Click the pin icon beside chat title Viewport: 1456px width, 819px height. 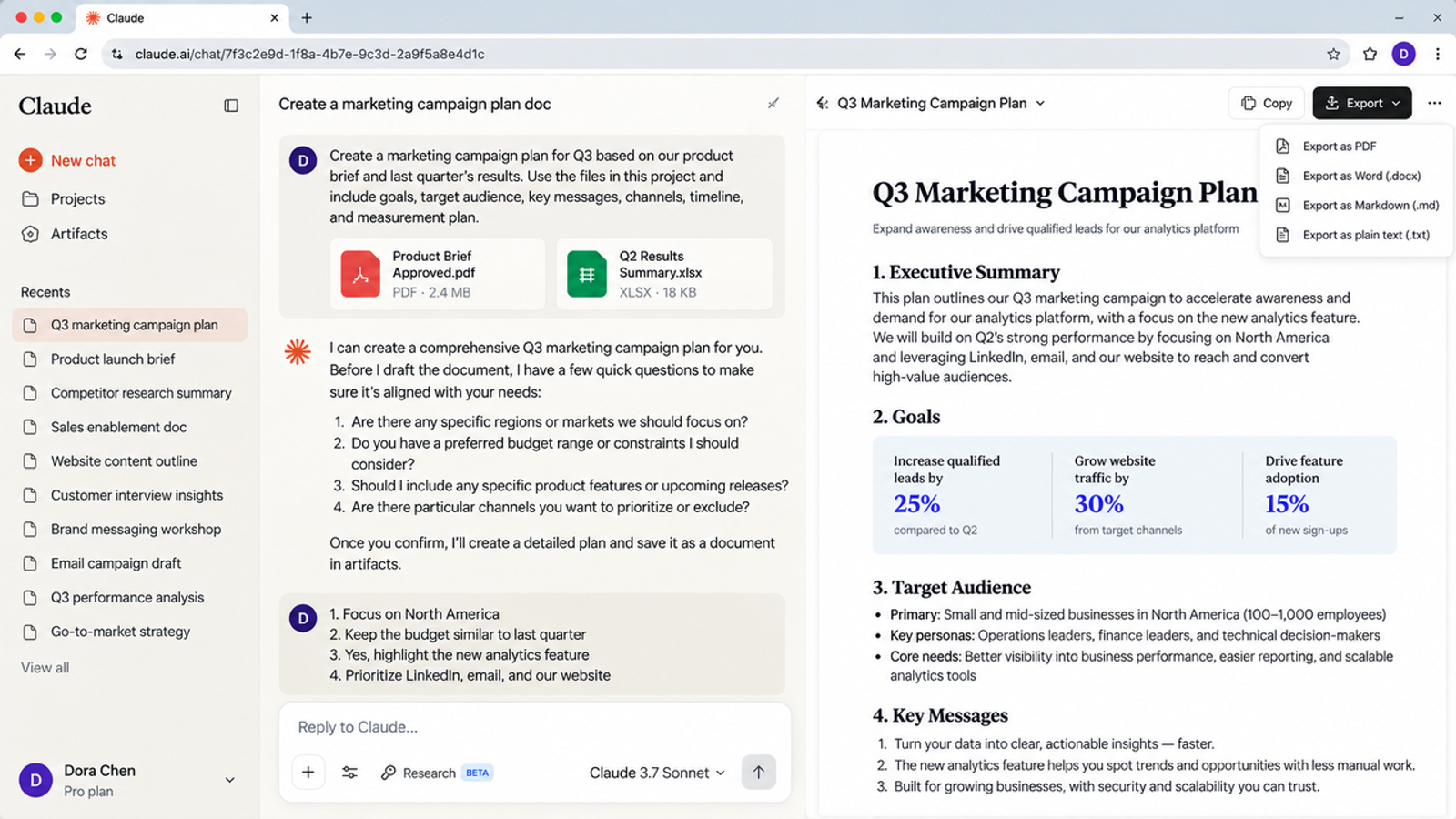point(773,104)
